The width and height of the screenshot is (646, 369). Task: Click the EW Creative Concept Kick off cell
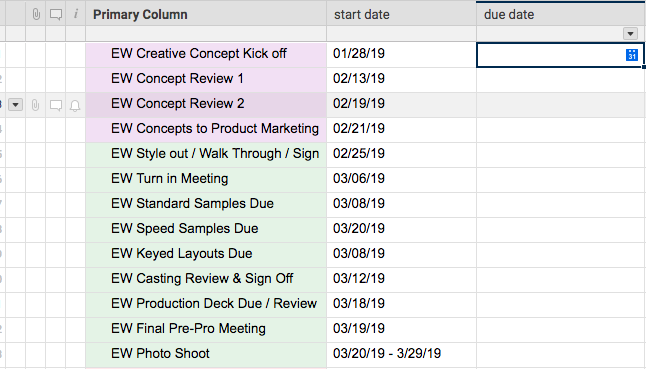pos(206,54)
